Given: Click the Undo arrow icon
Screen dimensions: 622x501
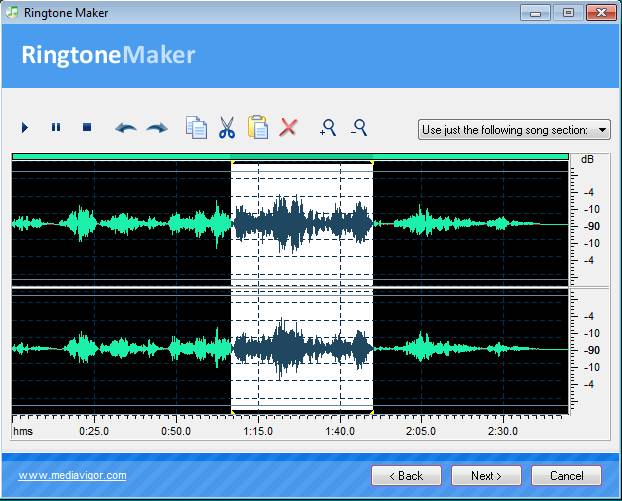Looking at the screenshot, I should [125, 128].
